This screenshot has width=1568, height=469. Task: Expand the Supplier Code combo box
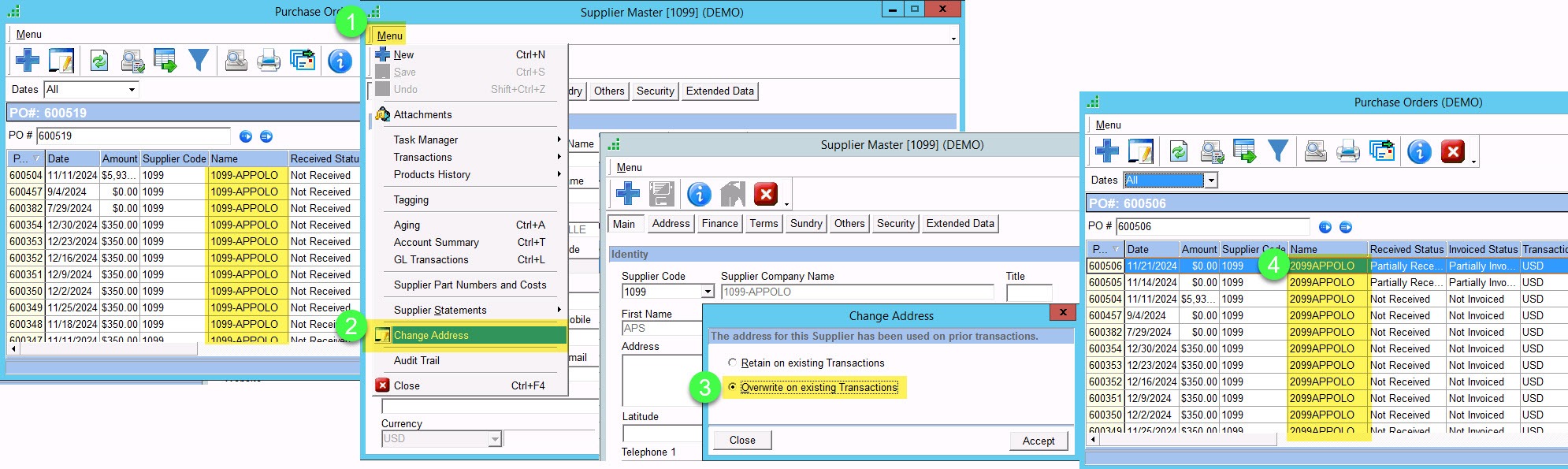pos(708,292)
